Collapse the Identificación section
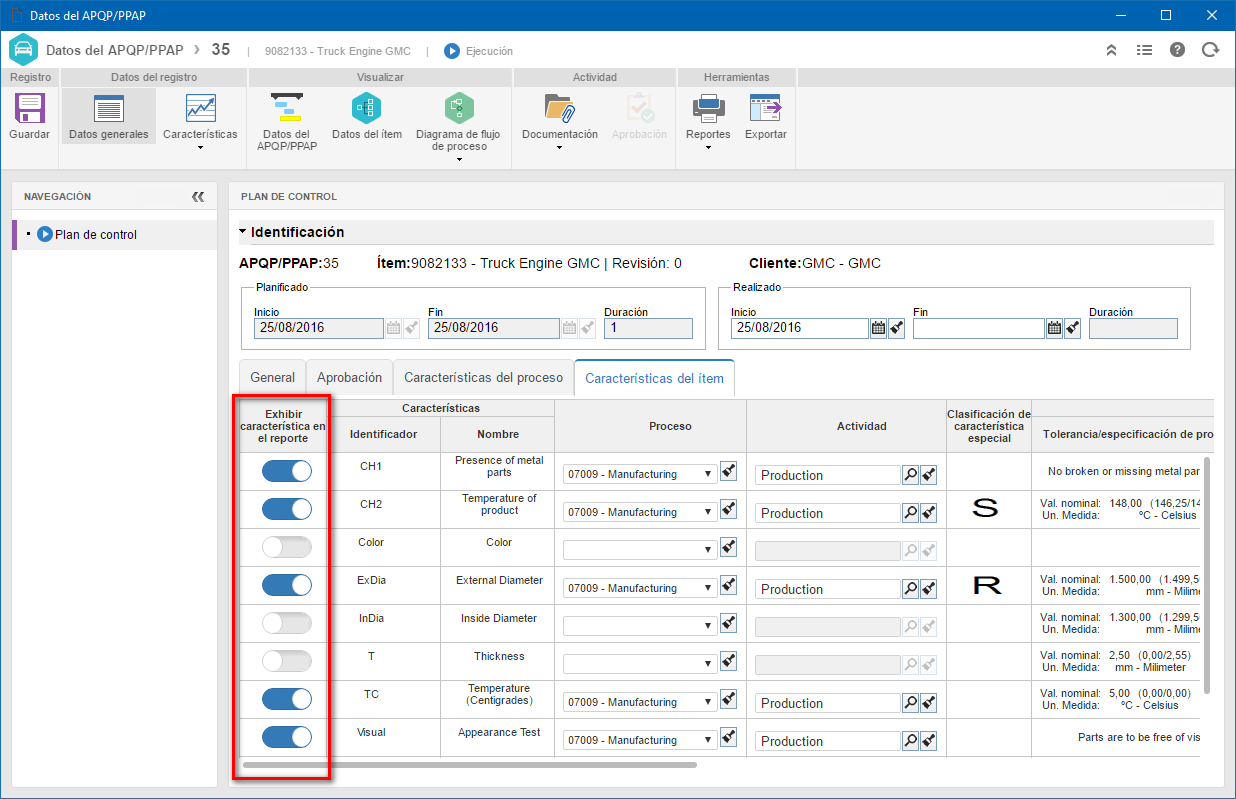1236x799 pixels. pos(244,232)
